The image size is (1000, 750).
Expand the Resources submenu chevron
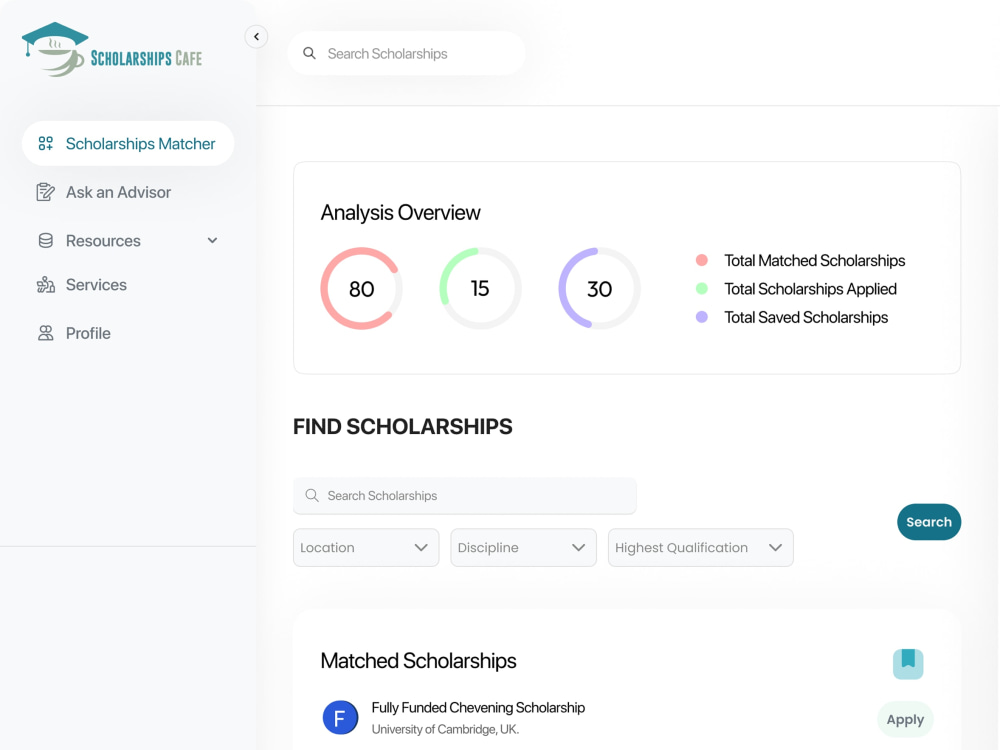tap(212, 240)
